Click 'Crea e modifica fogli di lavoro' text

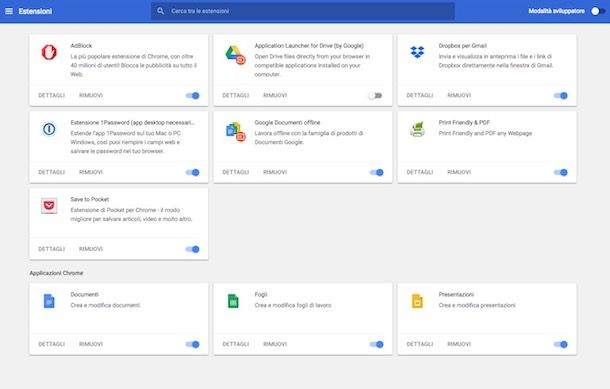pos(293,305)
